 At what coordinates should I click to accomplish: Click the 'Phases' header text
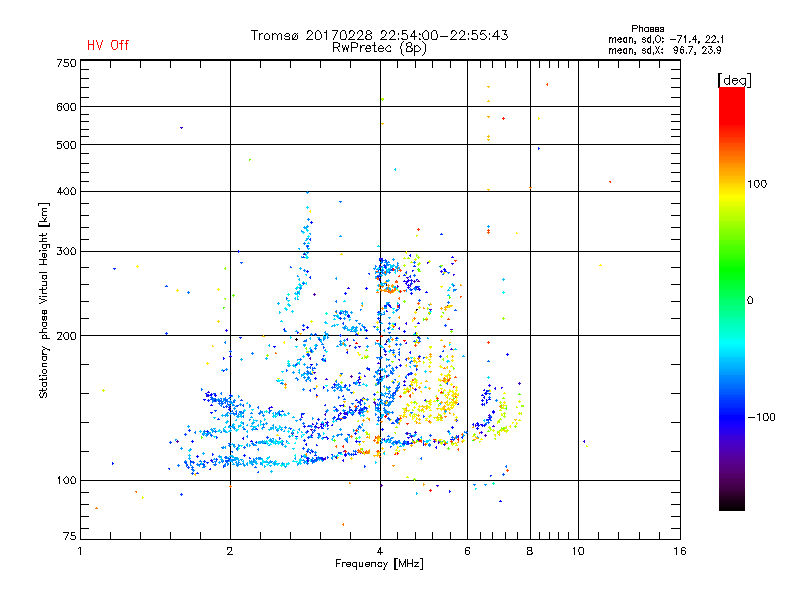(647, 29)
